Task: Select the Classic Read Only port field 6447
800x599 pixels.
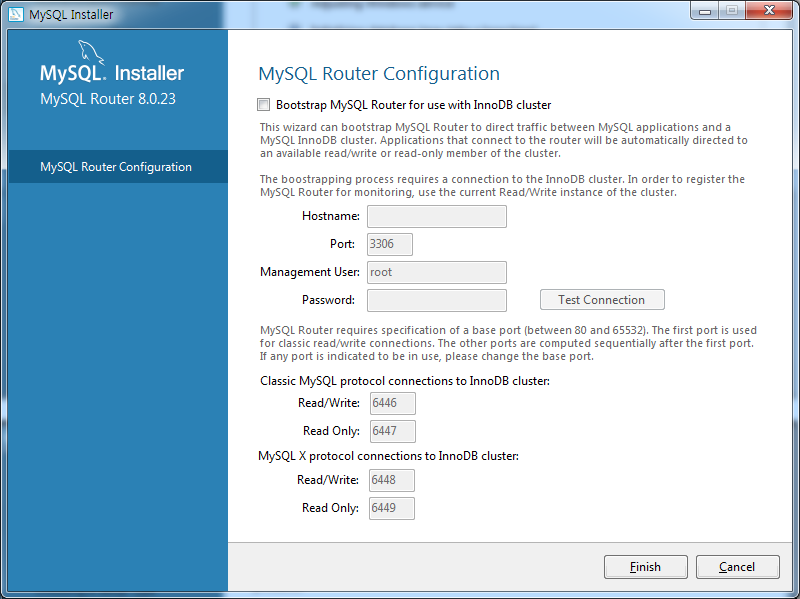Action: coord(392,431)
